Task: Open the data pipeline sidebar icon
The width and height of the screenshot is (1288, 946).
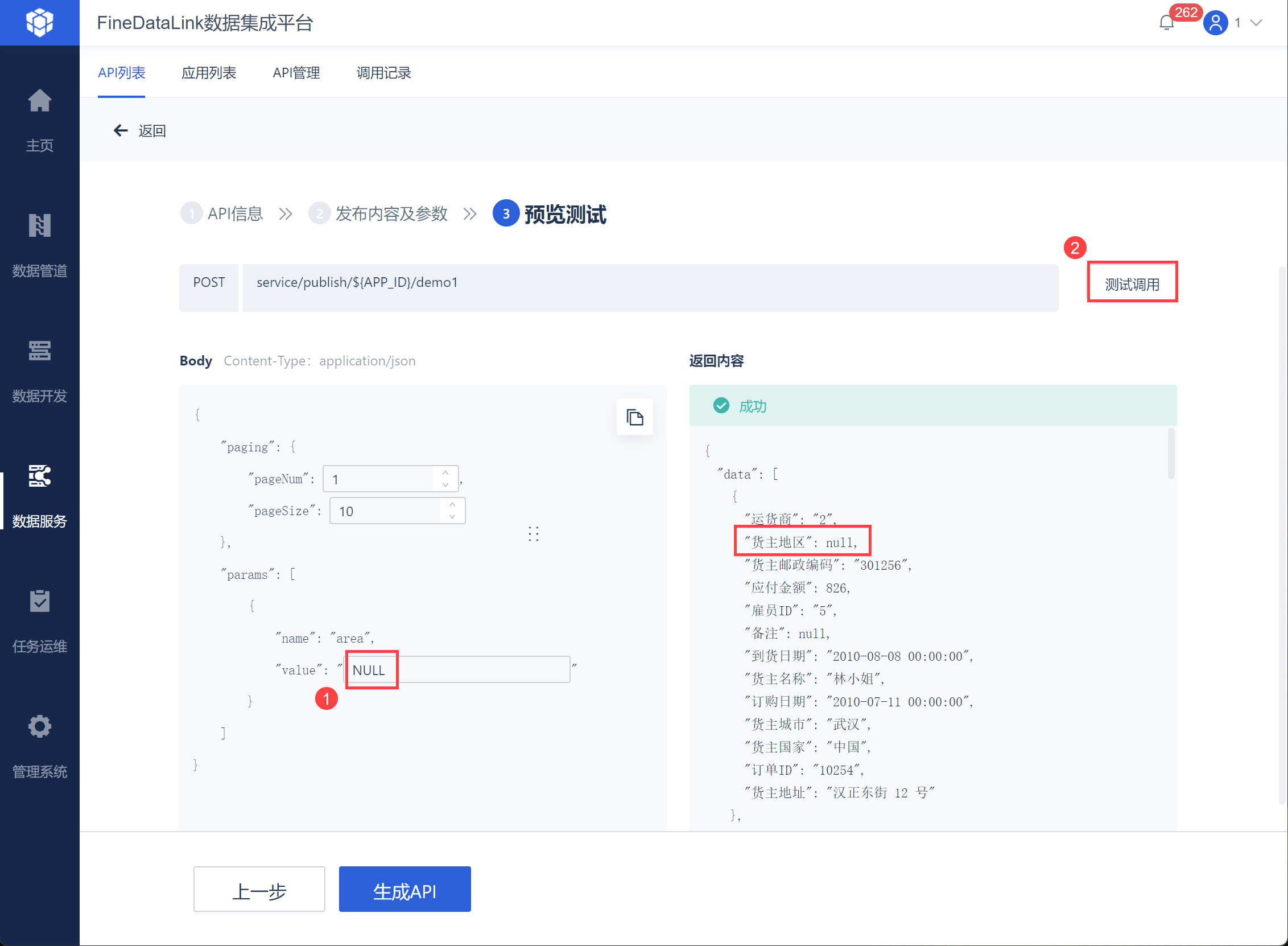Action: point(39,225)
